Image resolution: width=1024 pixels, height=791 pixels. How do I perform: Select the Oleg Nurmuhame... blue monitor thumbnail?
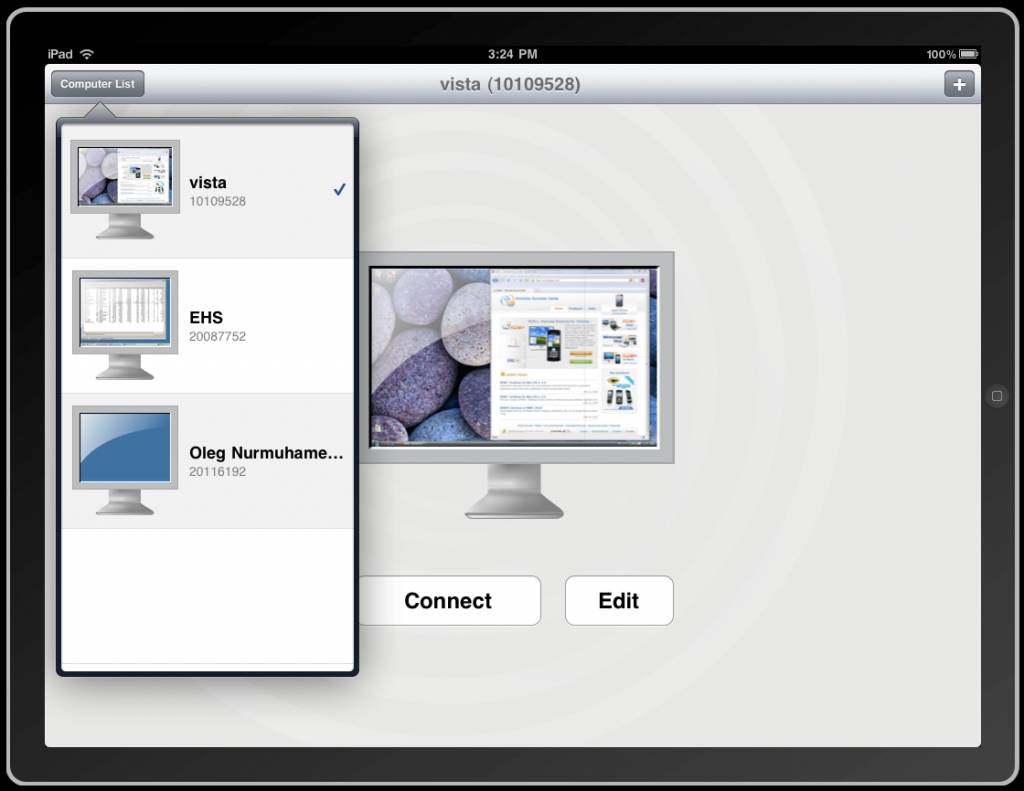[125, 460]
